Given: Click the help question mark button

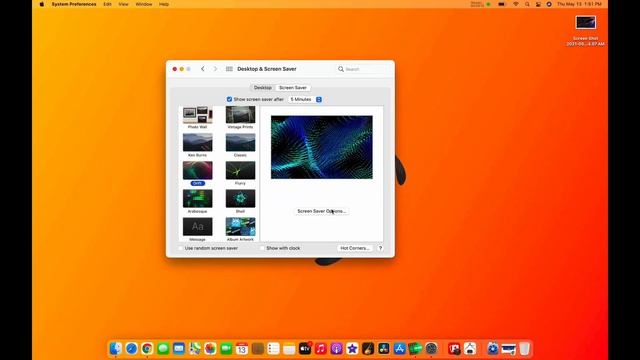Looking at the screenshot, I should [x=380, y=248].
